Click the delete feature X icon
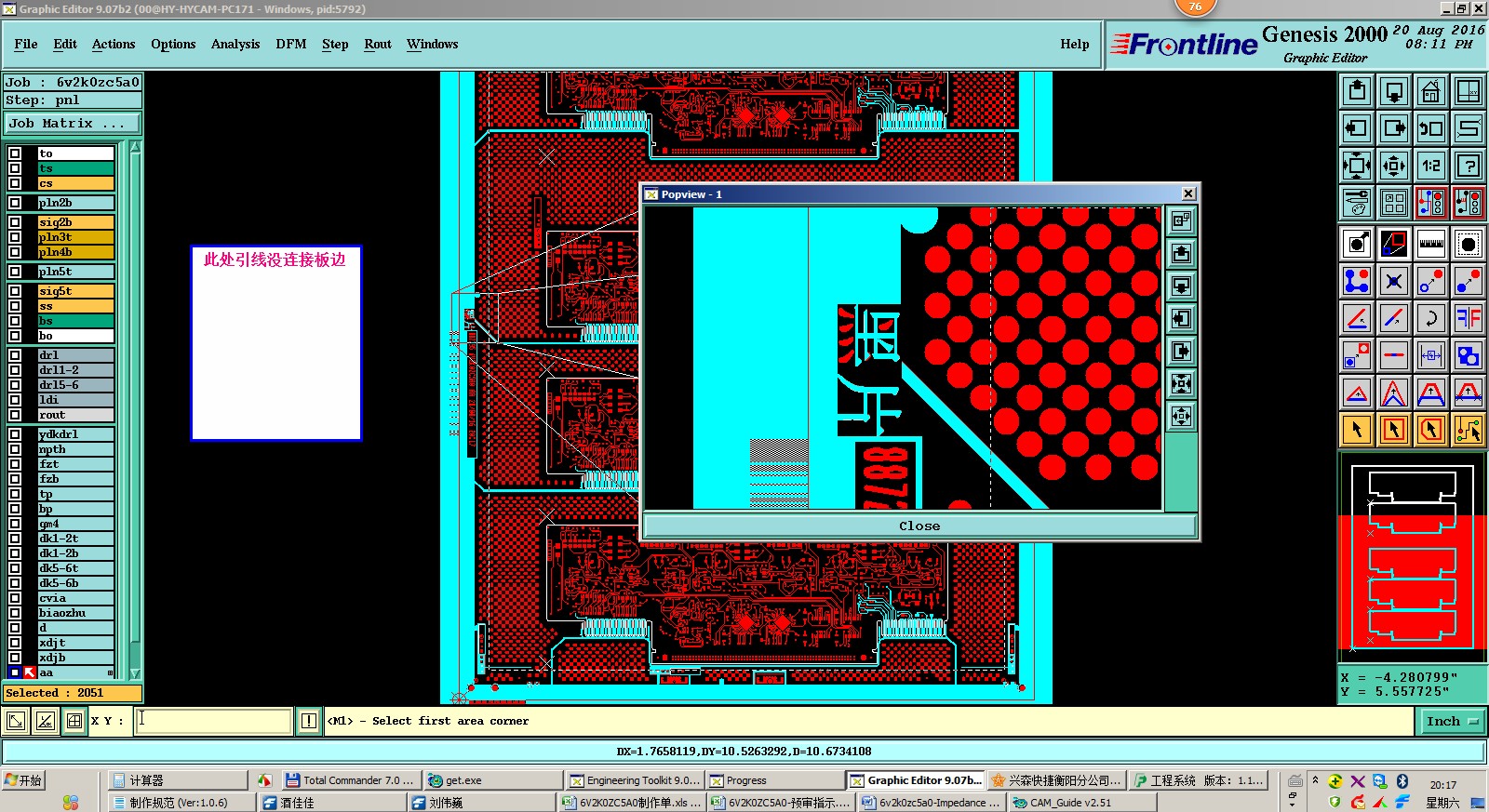 (1394, 281)
